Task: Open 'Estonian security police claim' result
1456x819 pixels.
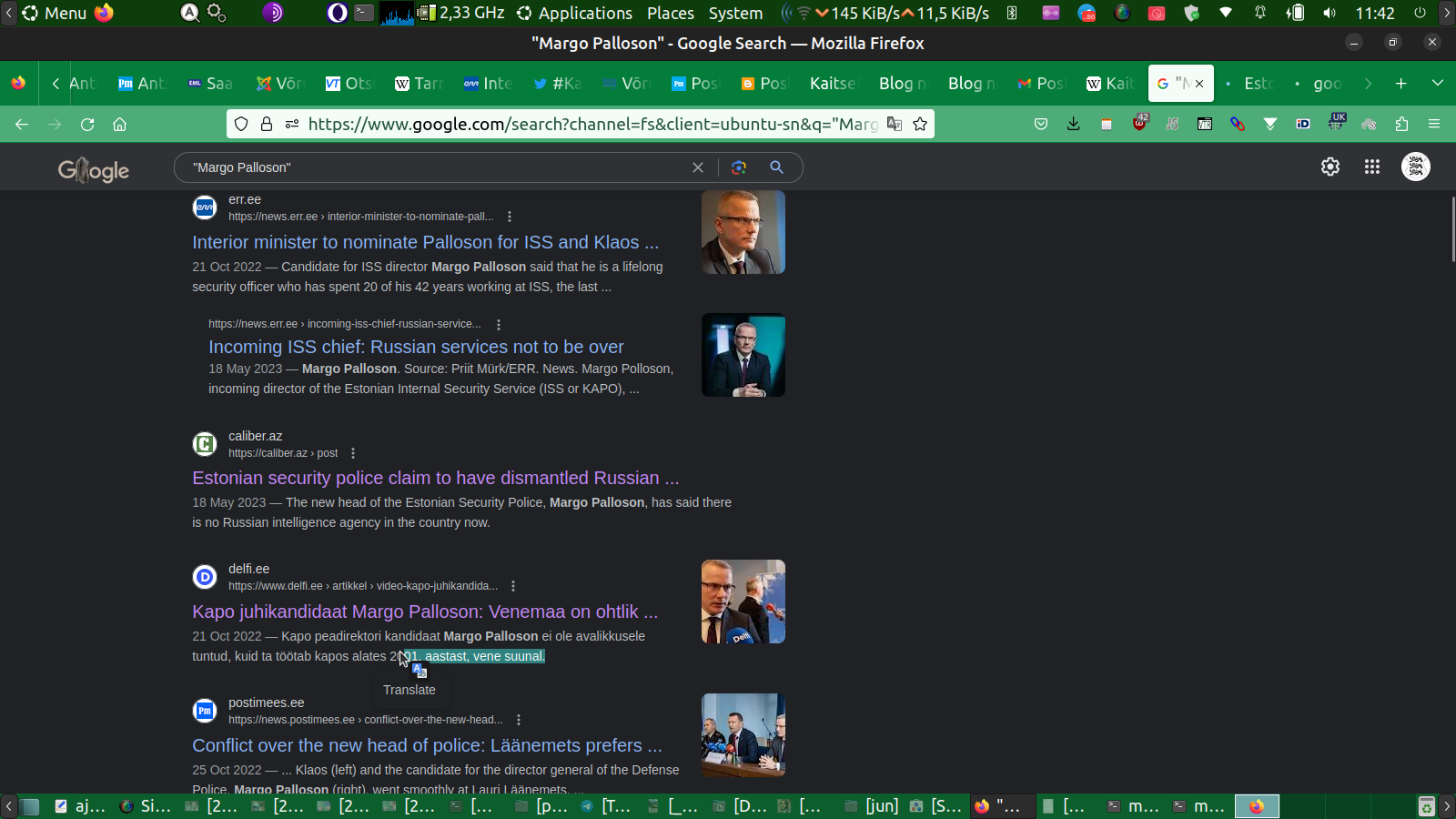Action: pos(435,478)
